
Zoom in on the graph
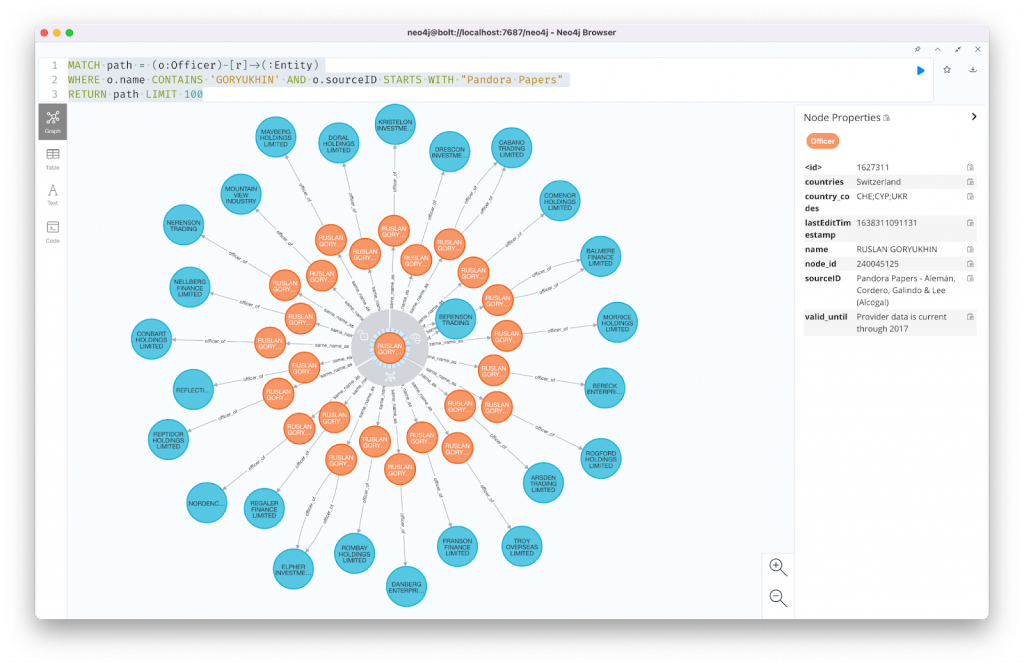(777, 566)
